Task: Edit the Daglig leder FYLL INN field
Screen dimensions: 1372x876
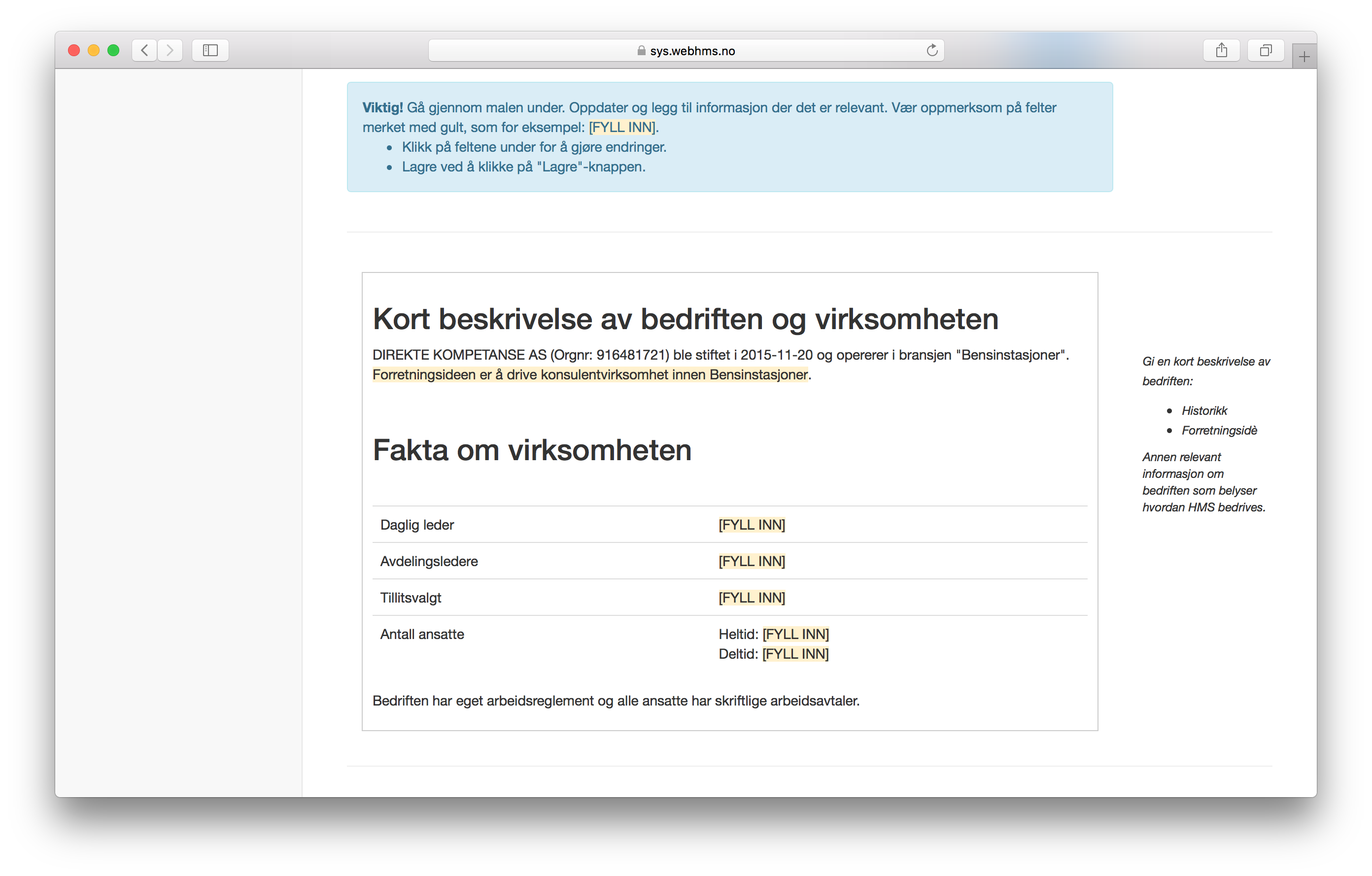Action: click(752, 525)
